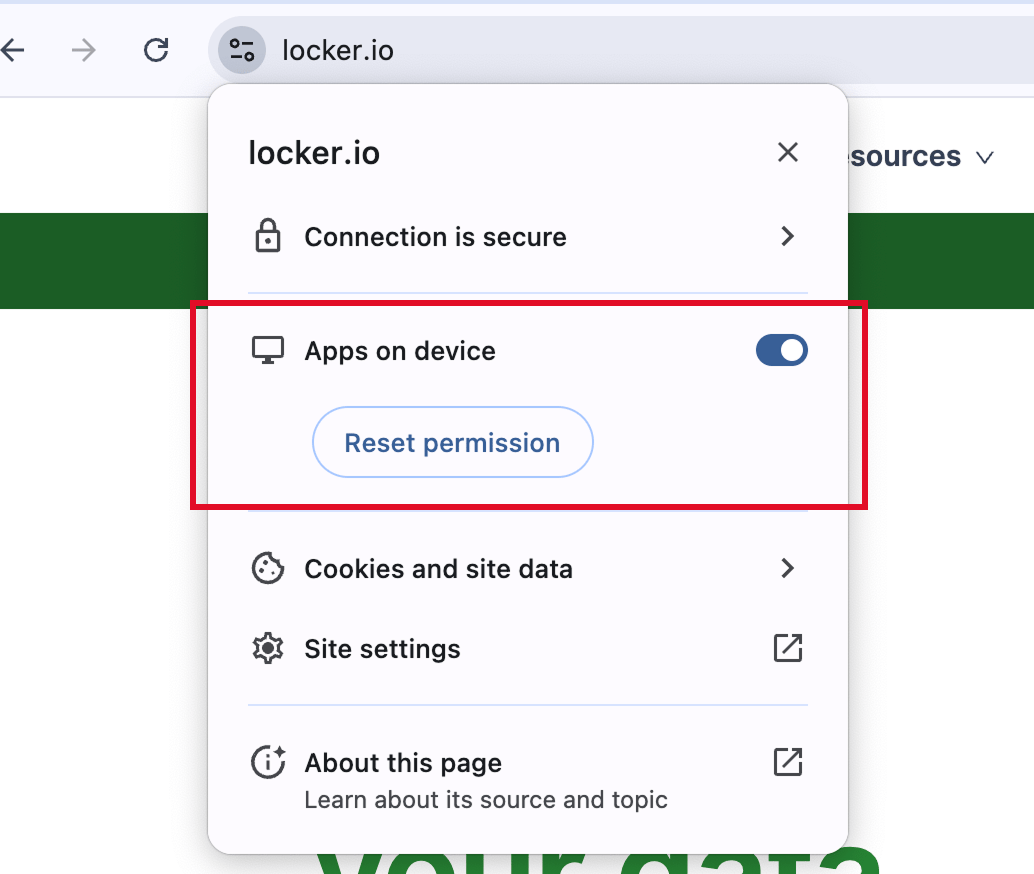Click the browser back arrow
This screenshot has height=874, width=1034.
[x=12, y=50]
